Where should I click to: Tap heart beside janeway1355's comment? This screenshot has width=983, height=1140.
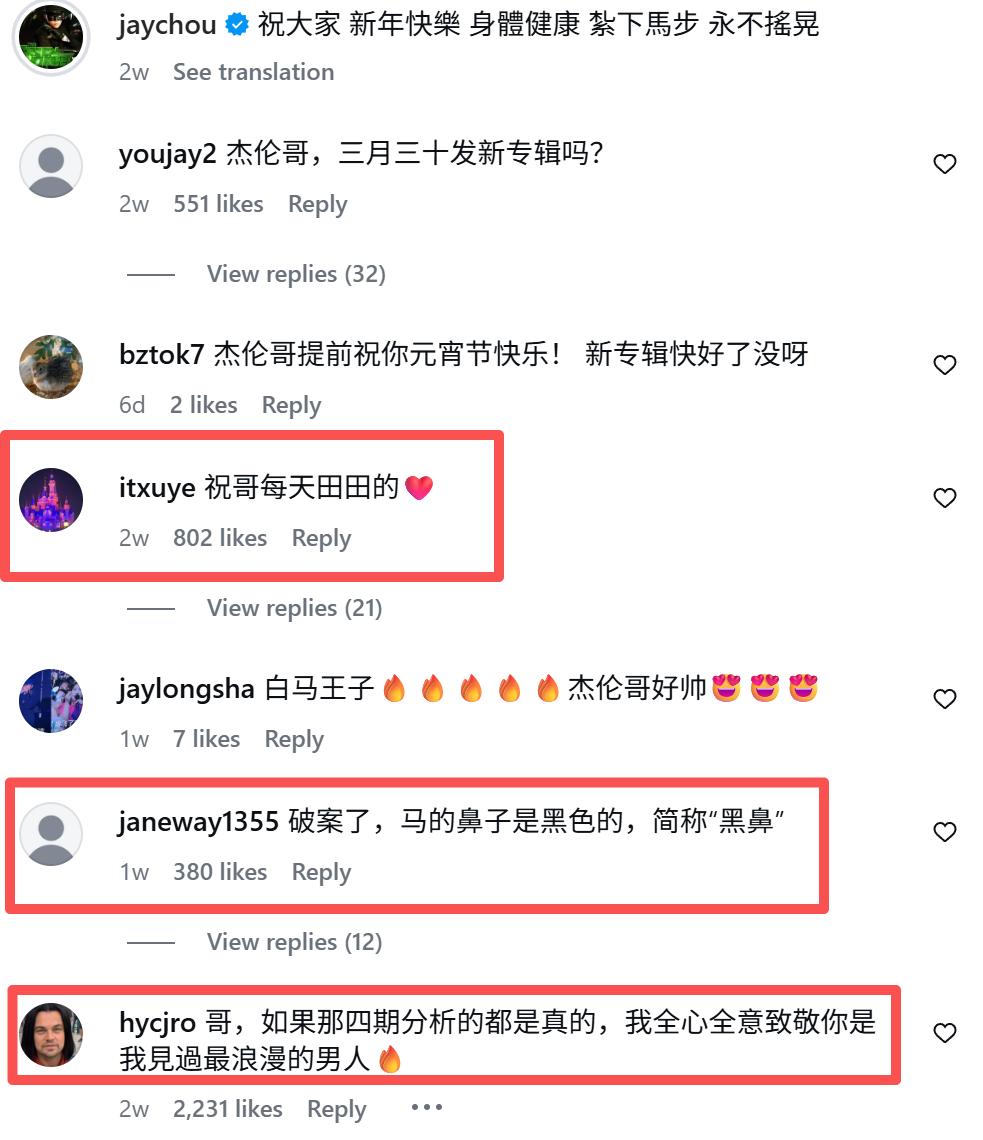click(x=944, y=832)
